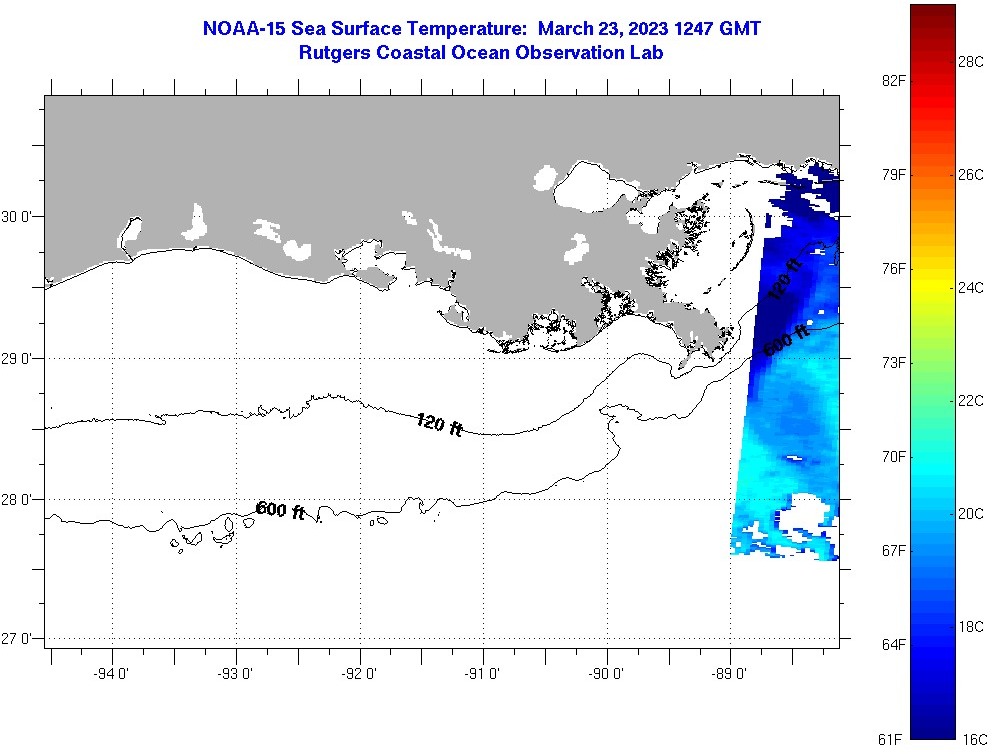Click the 67F colorbar label
This screenshot has width=992, height=754.
click(893, 550)
